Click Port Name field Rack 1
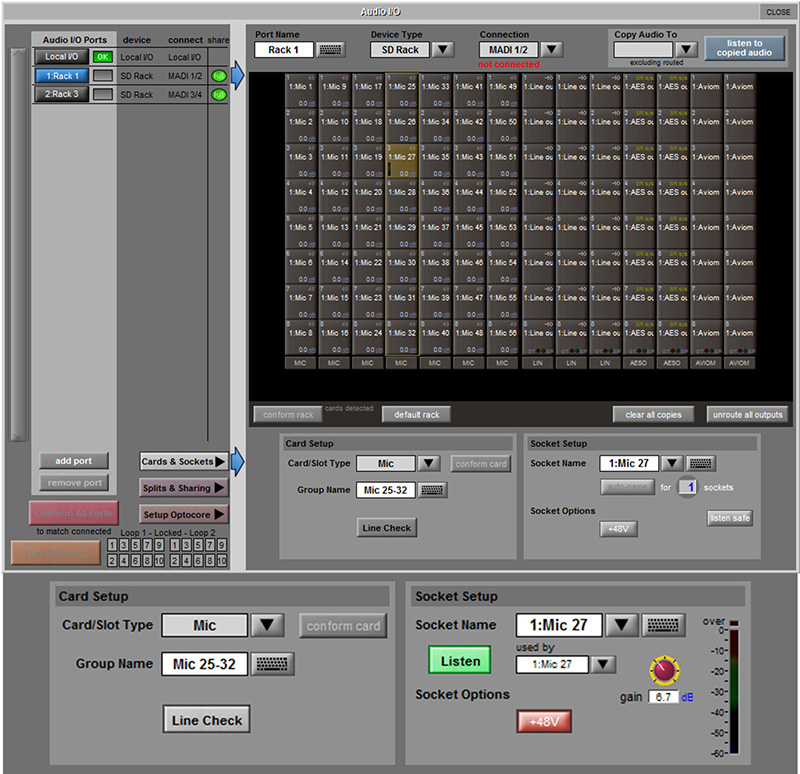Screen dimensions: 800x774 click(284, 49)
